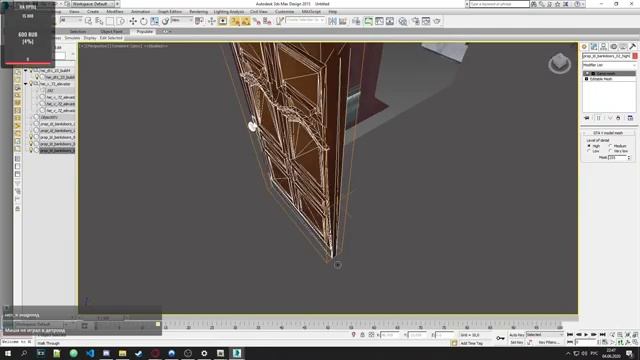Open the Modifiers menu
This screenshot has height=360, width=640.
[x=115, y=12]
